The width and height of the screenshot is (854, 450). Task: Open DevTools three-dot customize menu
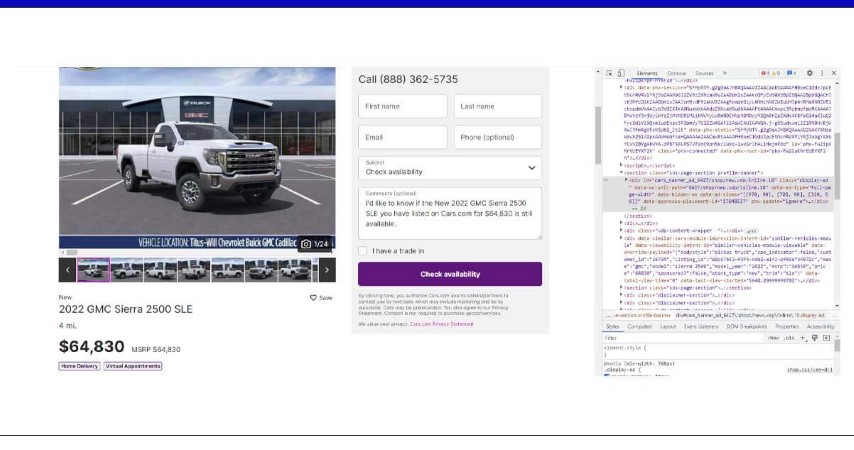822,73
